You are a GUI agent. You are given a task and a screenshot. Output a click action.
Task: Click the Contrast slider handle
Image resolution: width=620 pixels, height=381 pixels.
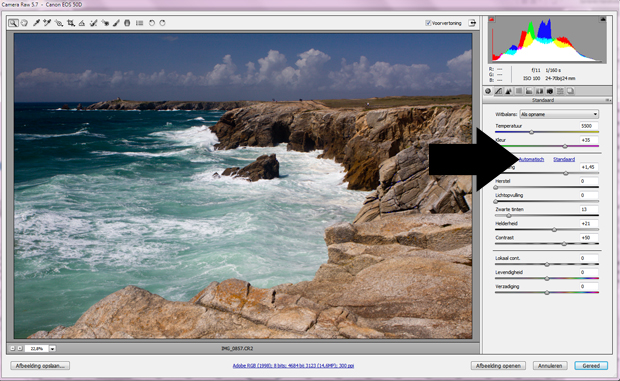pos(564,244)
